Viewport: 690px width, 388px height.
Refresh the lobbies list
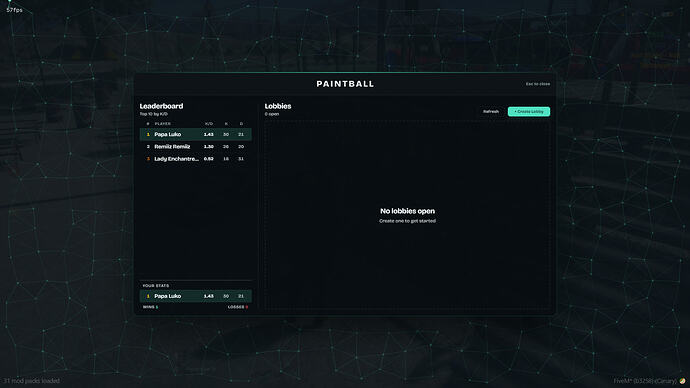pyautogui.click(x=491, y=112)
